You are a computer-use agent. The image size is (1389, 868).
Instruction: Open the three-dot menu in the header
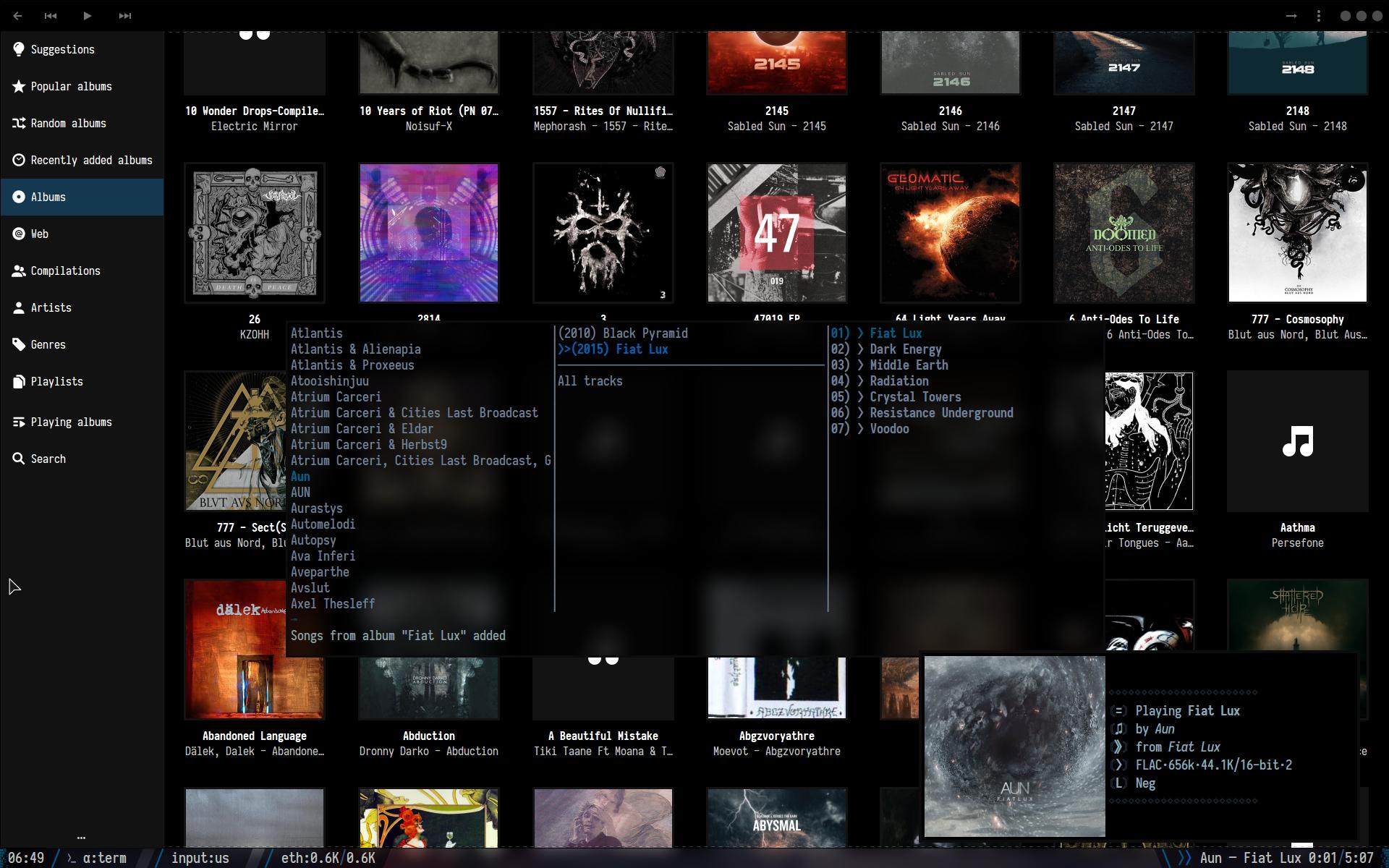[1319, 15]
